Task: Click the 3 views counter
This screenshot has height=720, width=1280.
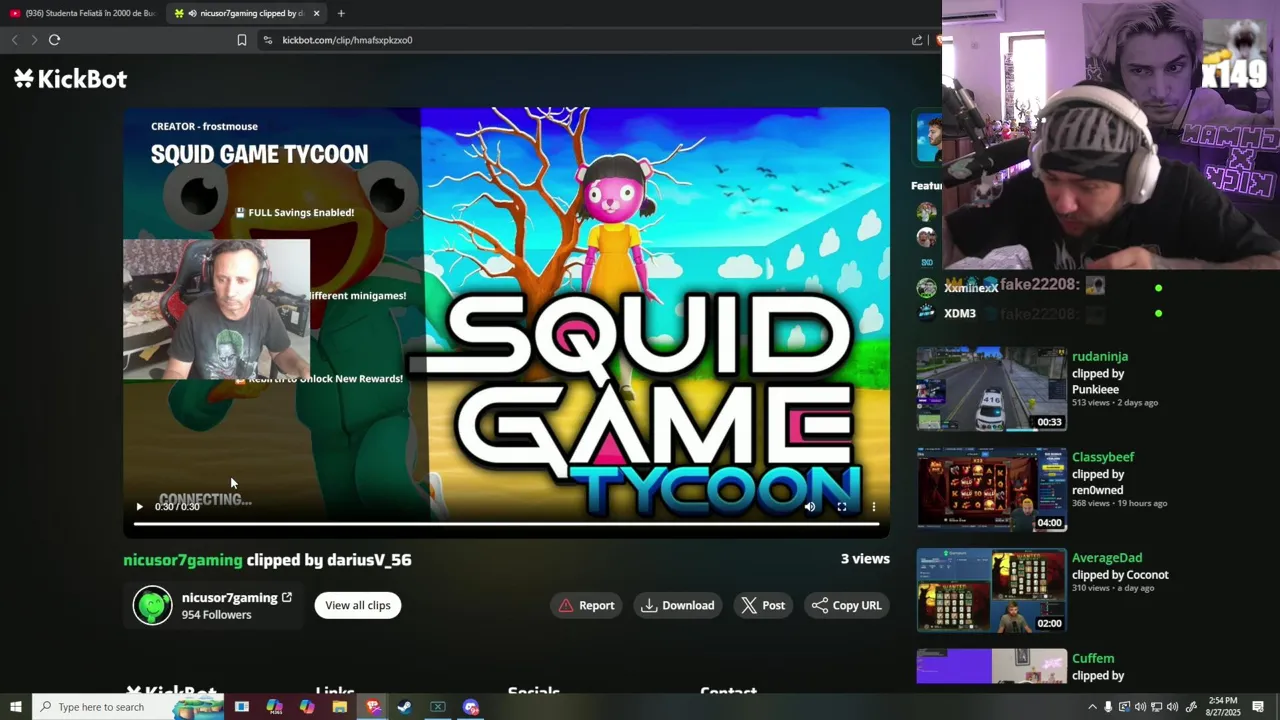Action: point(865,559)
